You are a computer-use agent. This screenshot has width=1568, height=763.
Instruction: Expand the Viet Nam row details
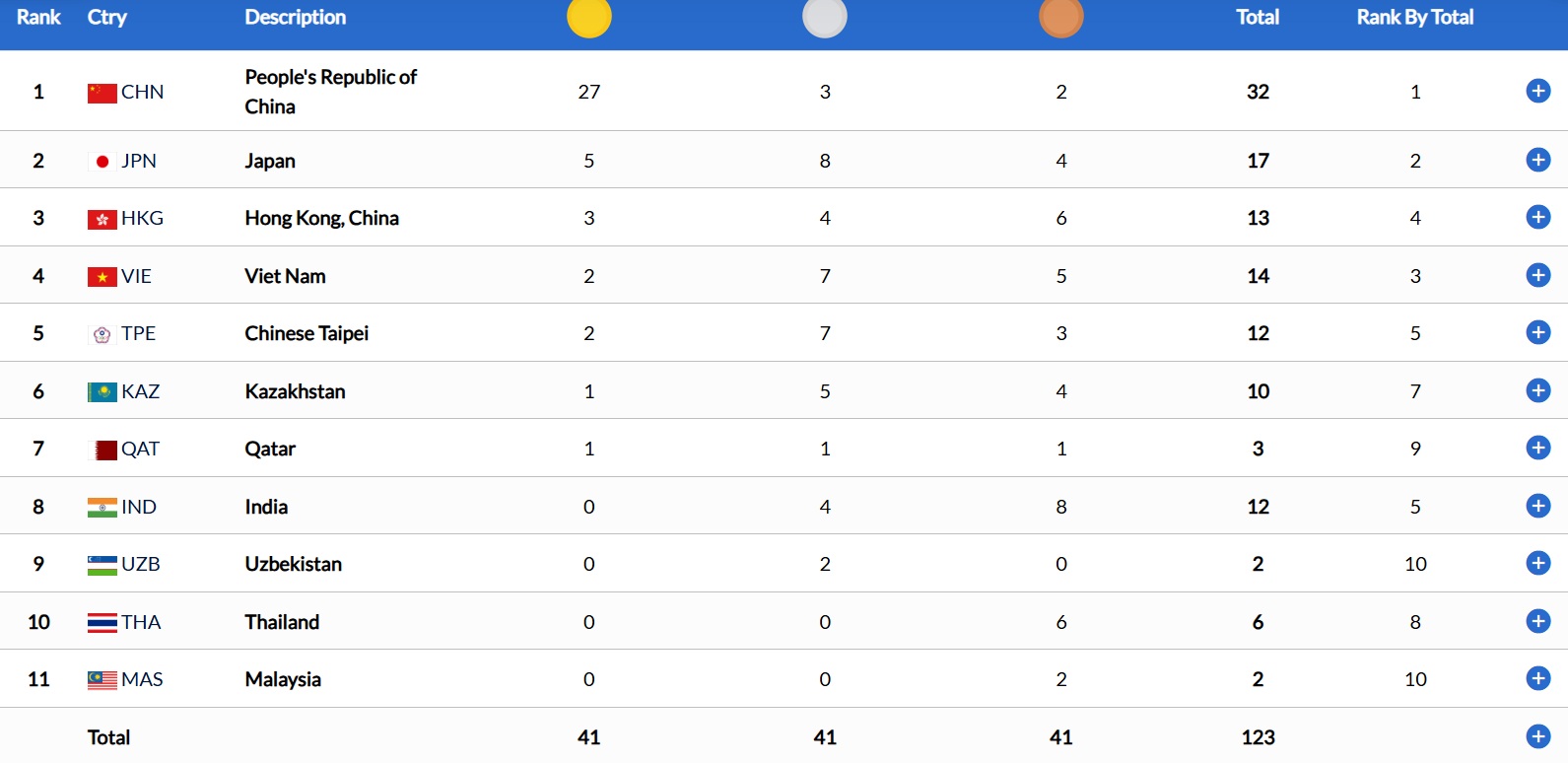click(1537, 275)
